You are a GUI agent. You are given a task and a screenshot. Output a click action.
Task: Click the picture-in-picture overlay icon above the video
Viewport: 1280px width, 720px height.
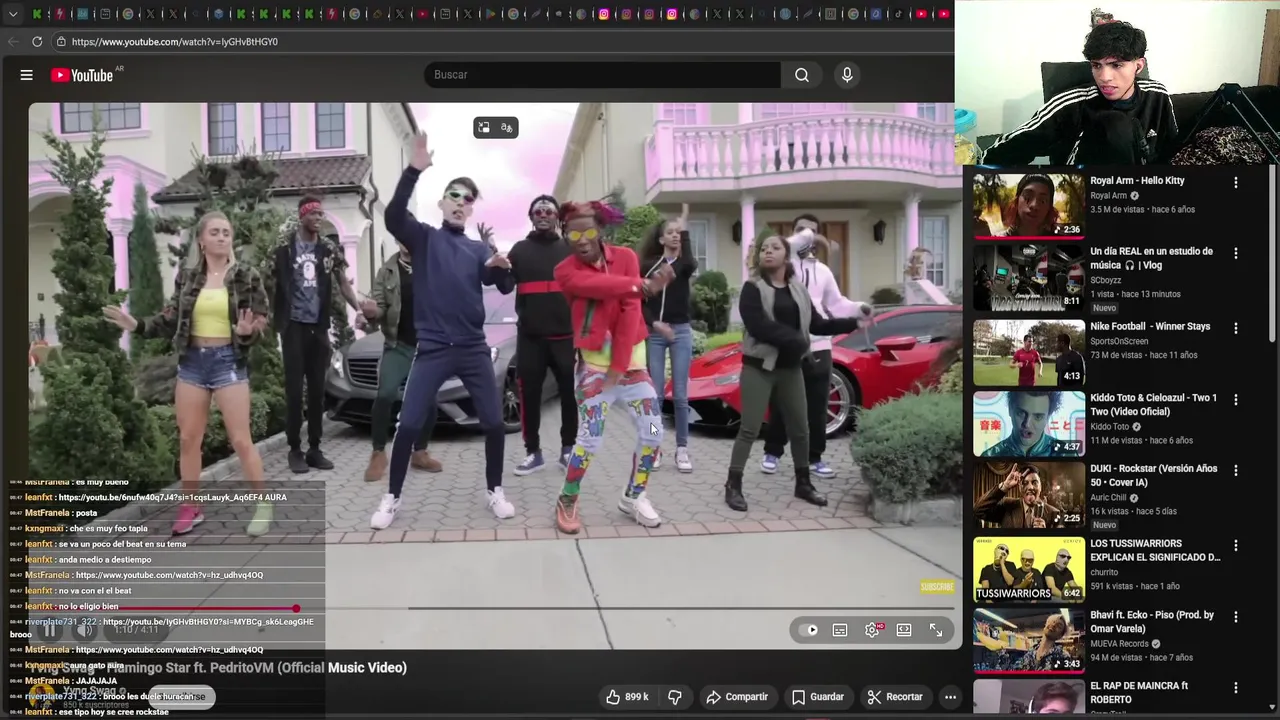tap(484, 128)
